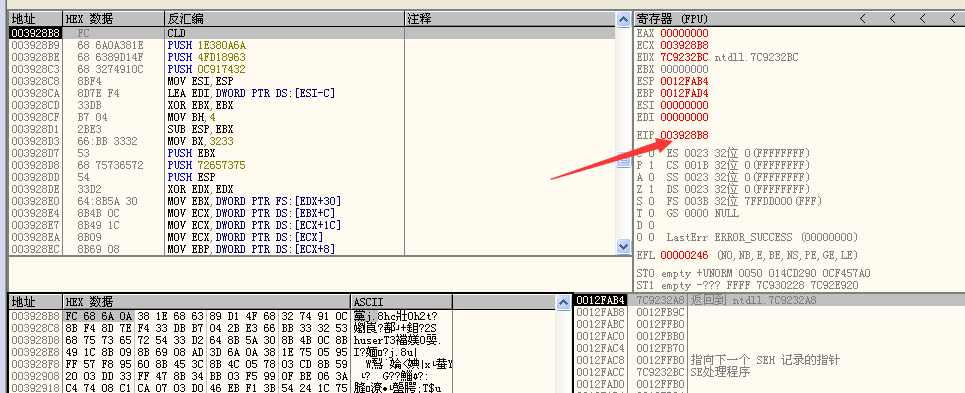Select MOV ECX,DWORD PTR DS:[EBX+C] line
The width and height of the screenshot is (965, 393).
pos(312,213)
